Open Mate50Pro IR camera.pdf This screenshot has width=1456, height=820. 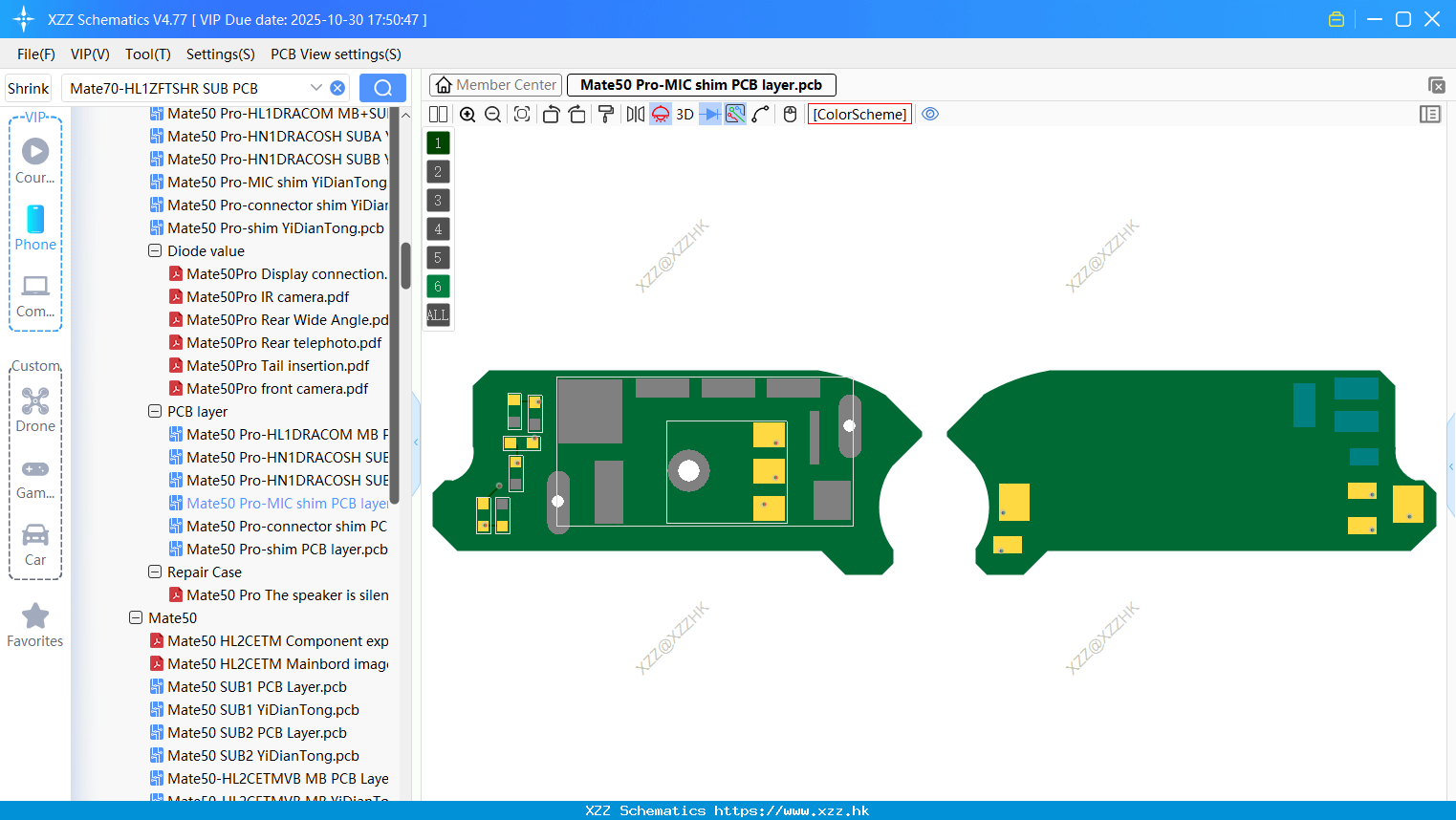pyautogui.click(x=268, y=297)
